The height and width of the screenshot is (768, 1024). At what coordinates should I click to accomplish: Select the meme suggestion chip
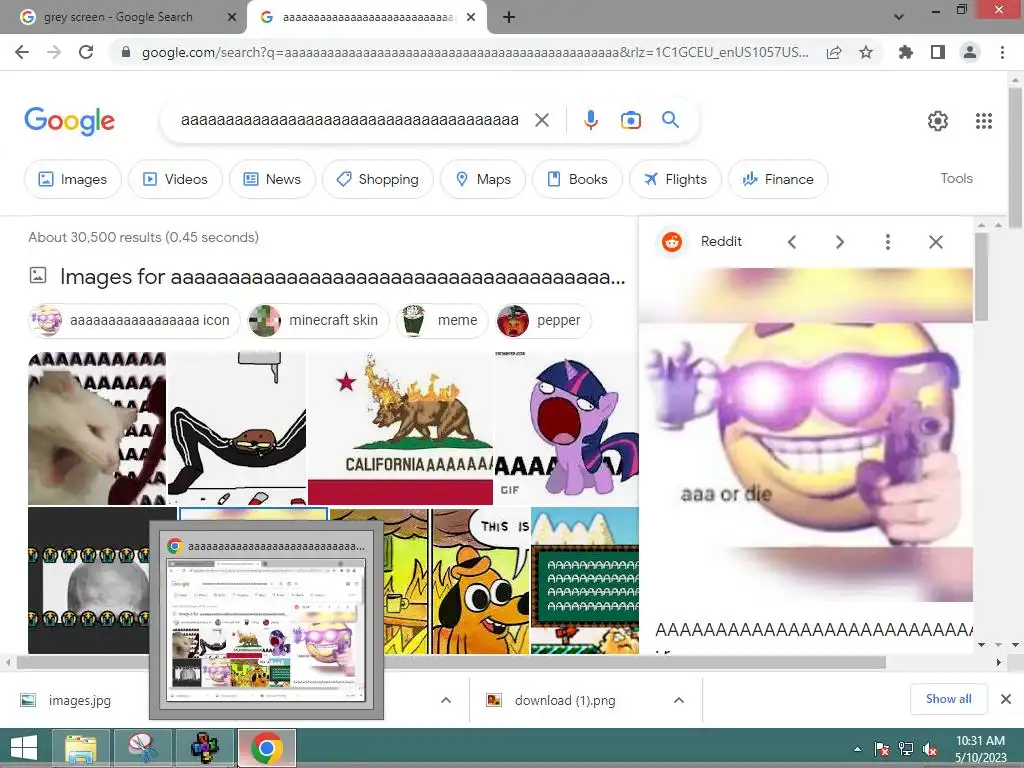pyautogui.click(x=442, y=321)
